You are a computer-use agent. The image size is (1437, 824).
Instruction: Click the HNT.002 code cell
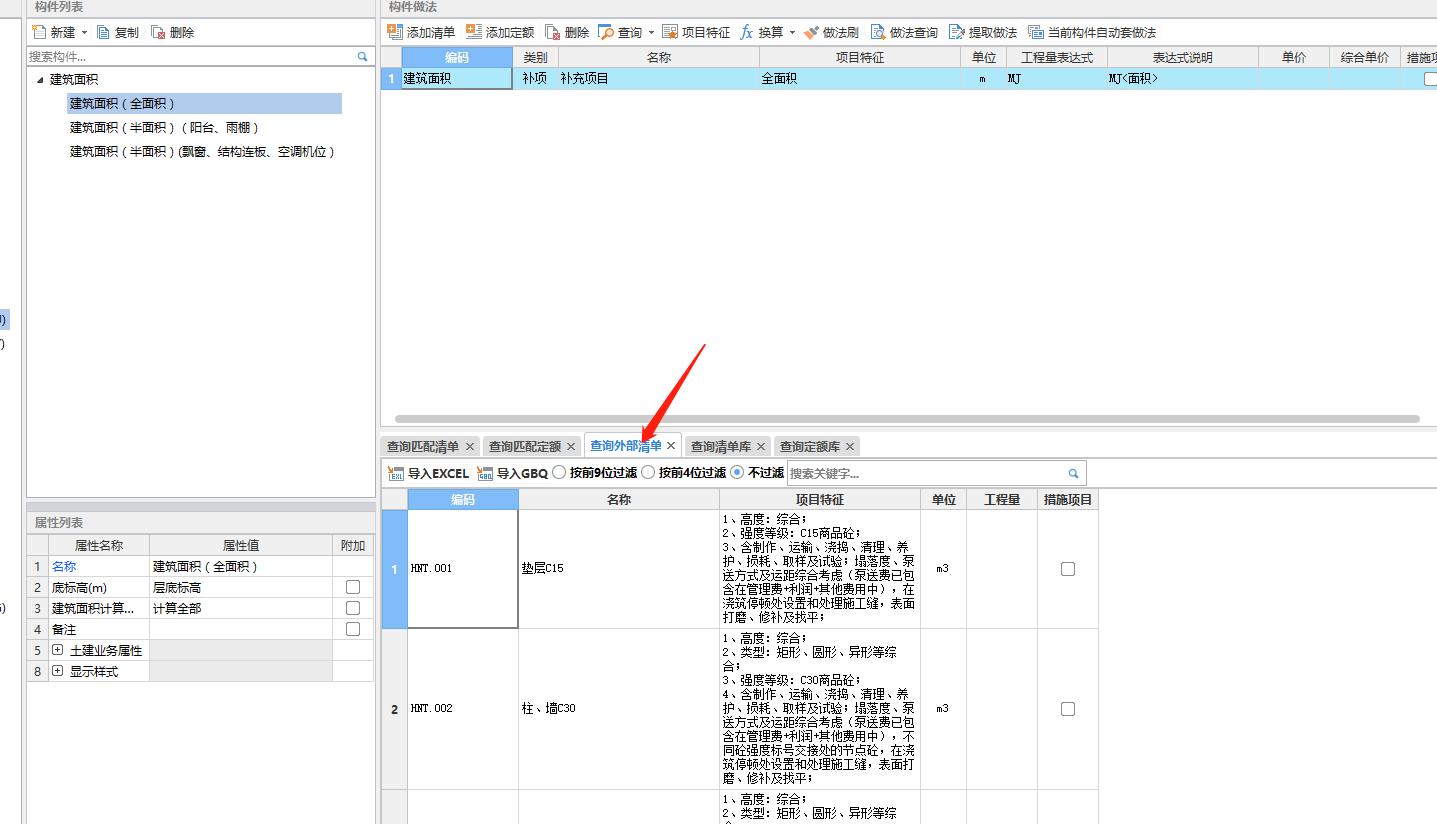(x=463, y=709)
